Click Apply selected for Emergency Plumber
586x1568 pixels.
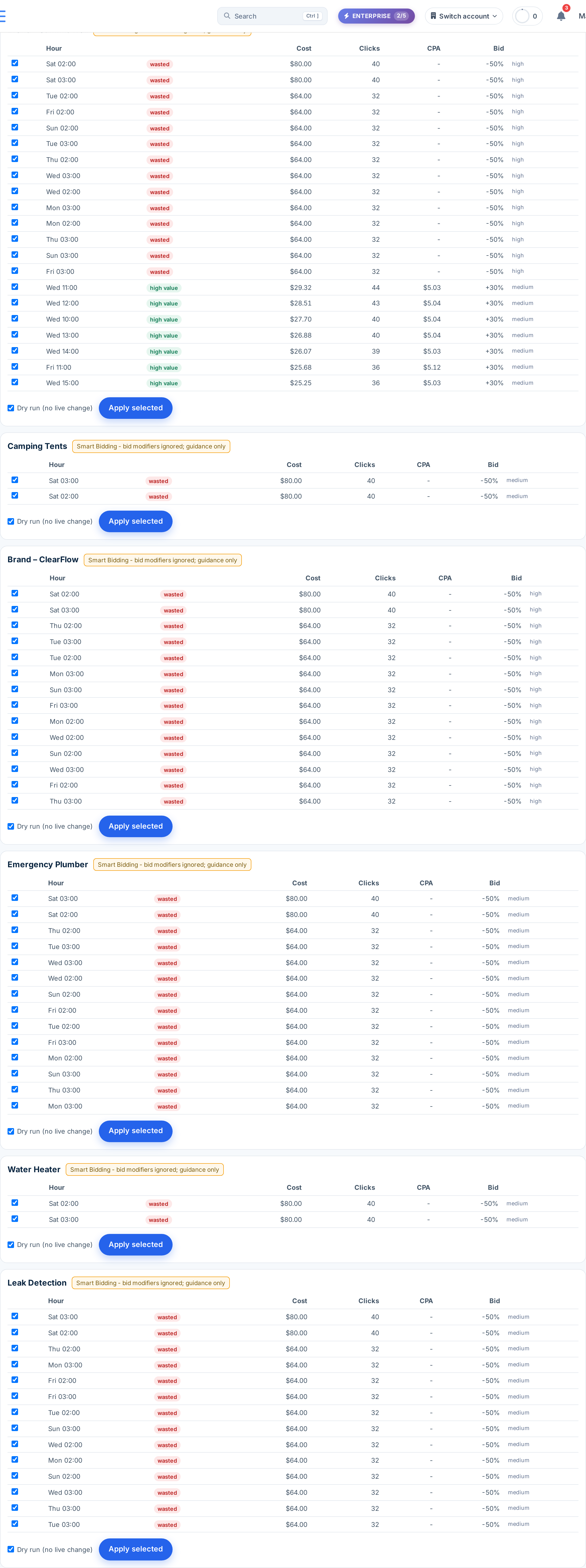coord(136,1131)
